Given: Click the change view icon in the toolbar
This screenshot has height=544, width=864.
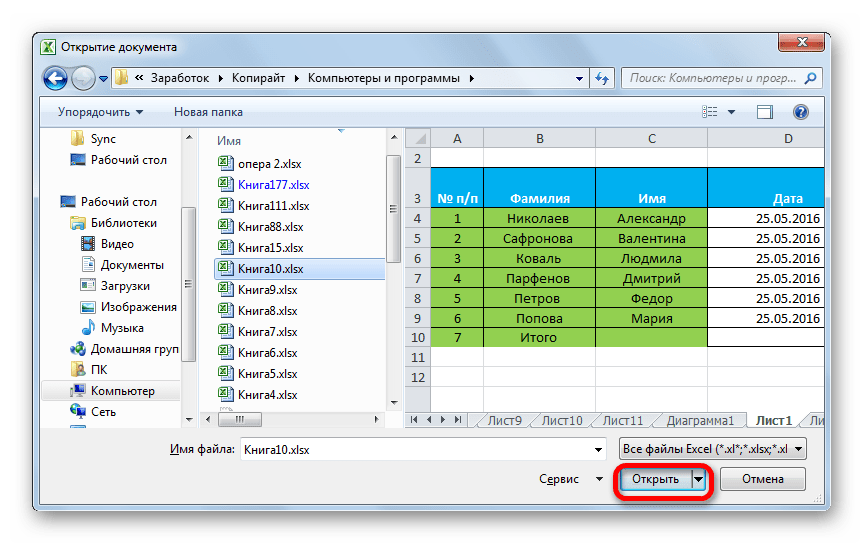Looking at the screenshot, I should [x=710, y=112].
